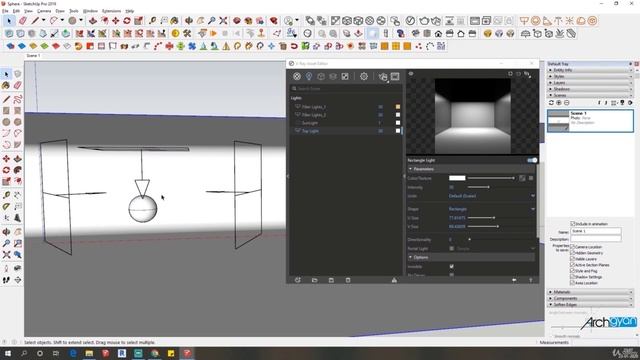Image resolution: width=640 pixels, height=360 pixels.
Task: Uncheck the Camera Location property
Action: pos(572,247)
